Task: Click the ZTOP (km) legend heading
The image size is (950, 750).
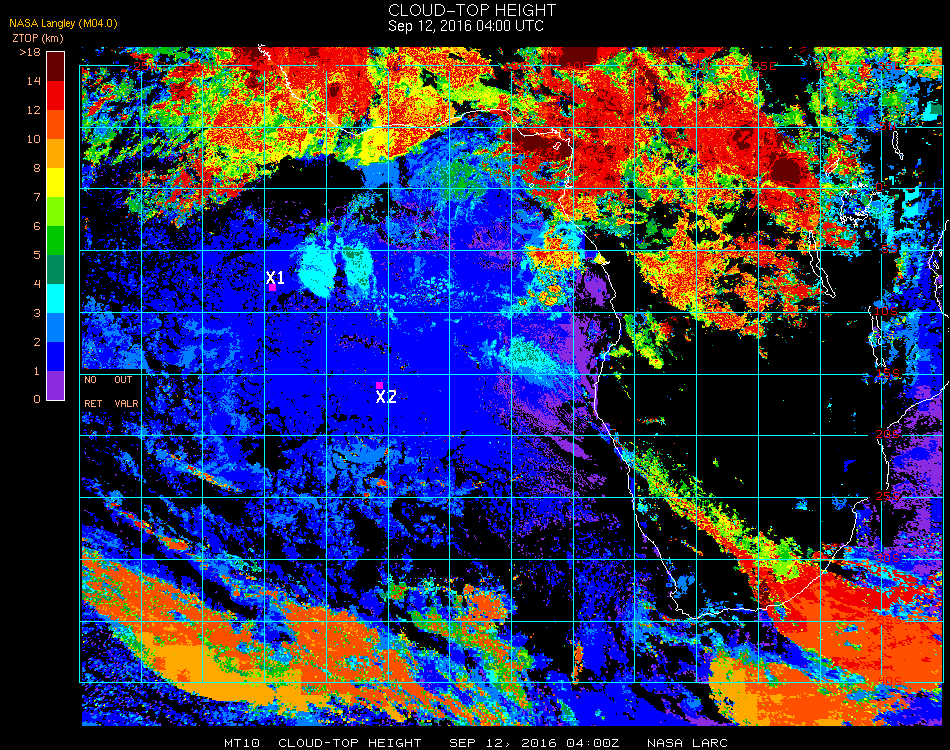Action: (38, 38)
